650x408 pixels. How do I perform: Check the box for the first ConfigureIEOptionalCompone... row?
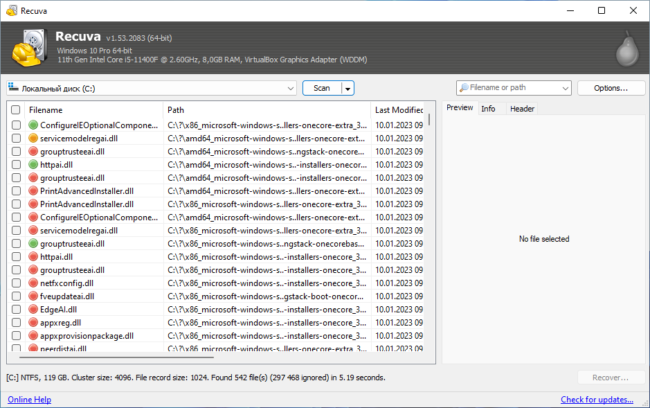[16, 125]
